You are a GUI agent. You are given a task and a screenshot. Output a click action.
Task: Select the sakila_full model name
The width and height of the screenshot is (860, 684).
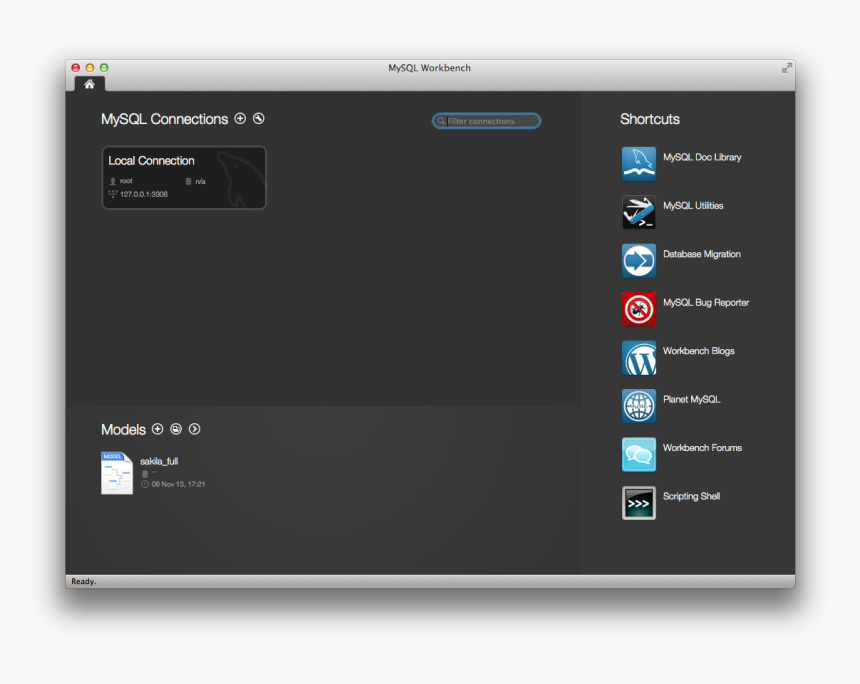point(159,461)
